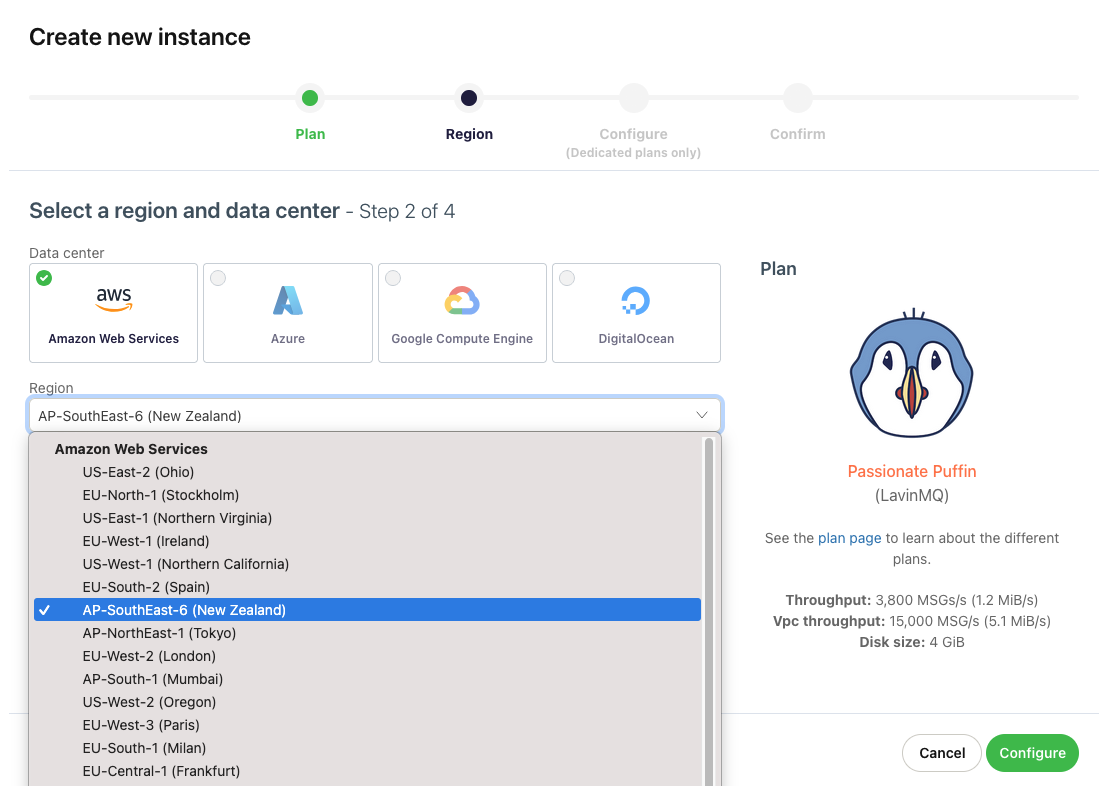1107x786 pixels.
Task: Choose AP-NorthEast-1 (Tokyo) from the region list
Action: (x=159, y=633)
